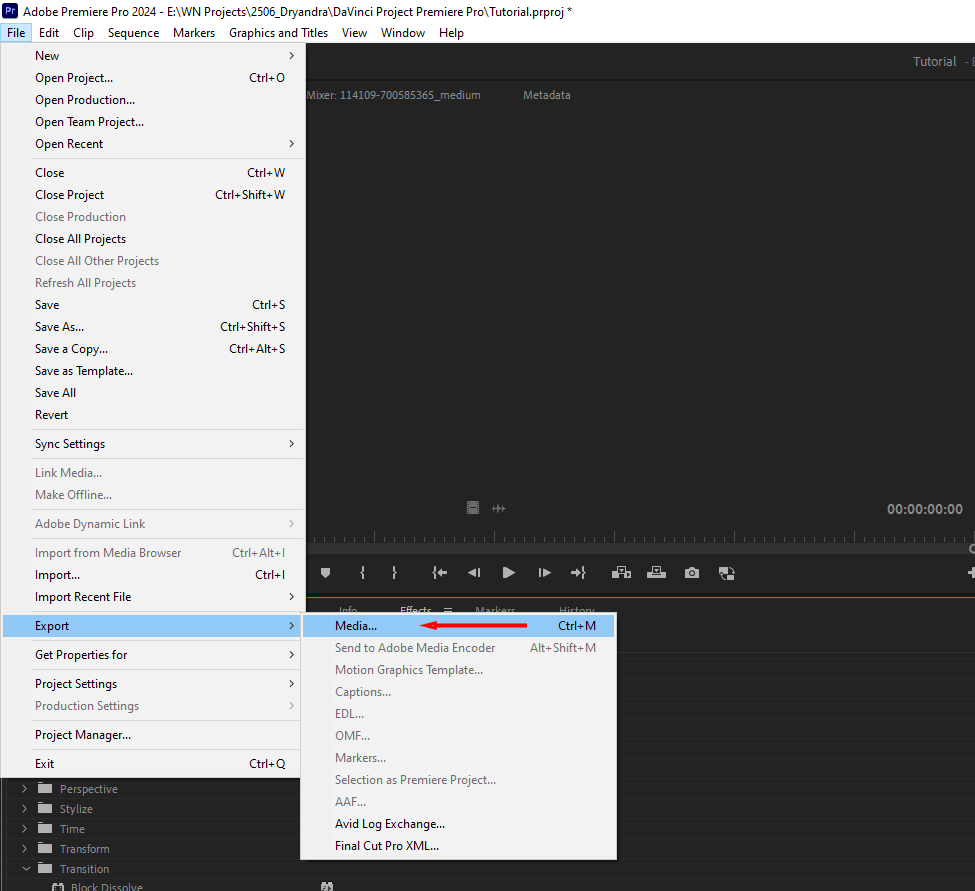Choose Save a Copy...

click(152, 349)
